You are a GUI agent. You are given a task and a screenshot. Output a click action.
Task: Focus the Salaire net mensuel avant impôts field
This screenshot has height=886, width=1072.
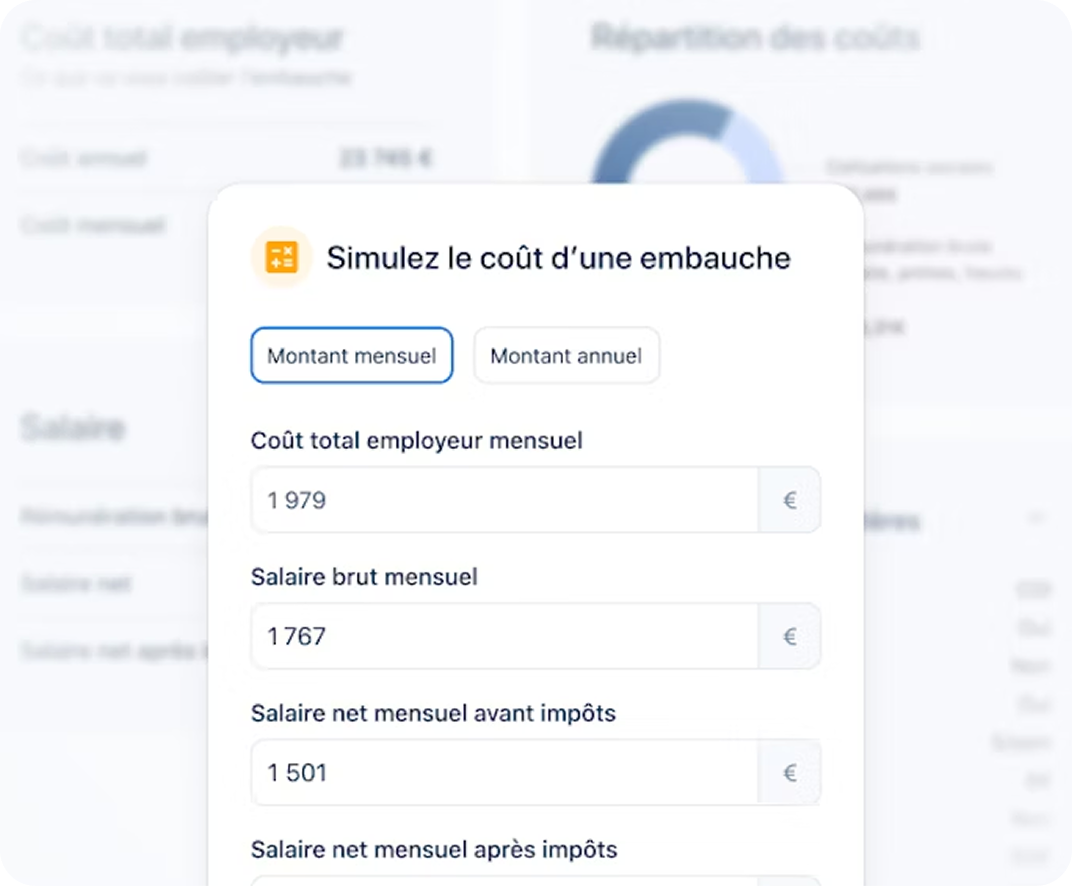pos(505,773)
